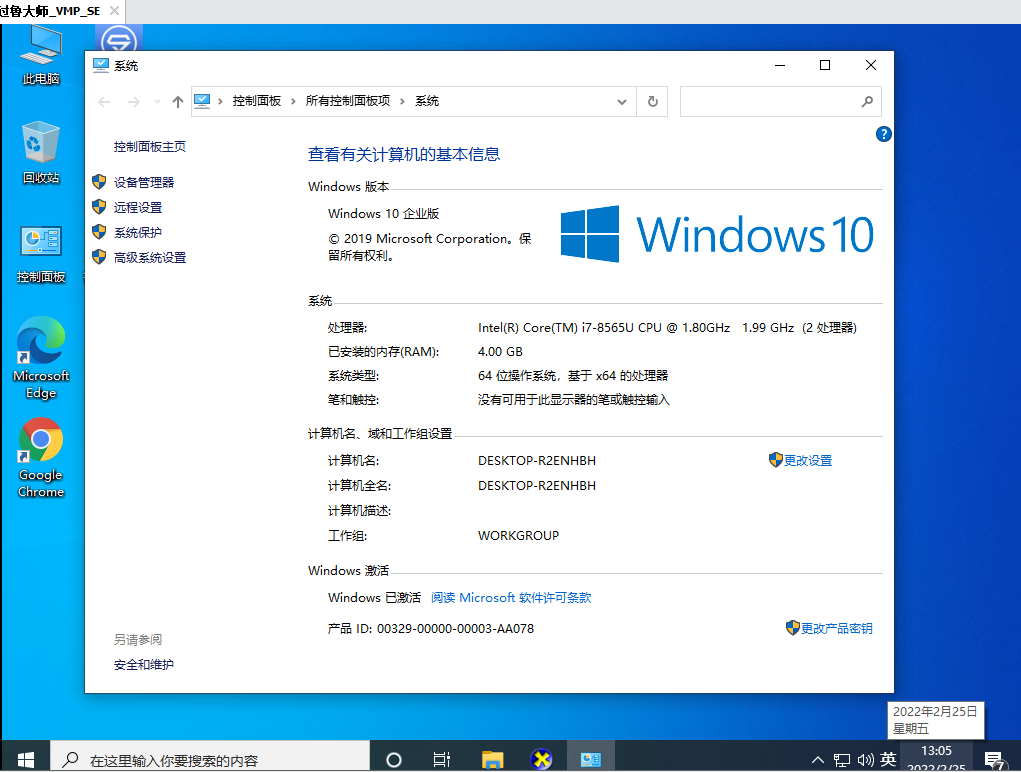Launch Microsoft Edge desktop shortcut

tap(40, 358)
